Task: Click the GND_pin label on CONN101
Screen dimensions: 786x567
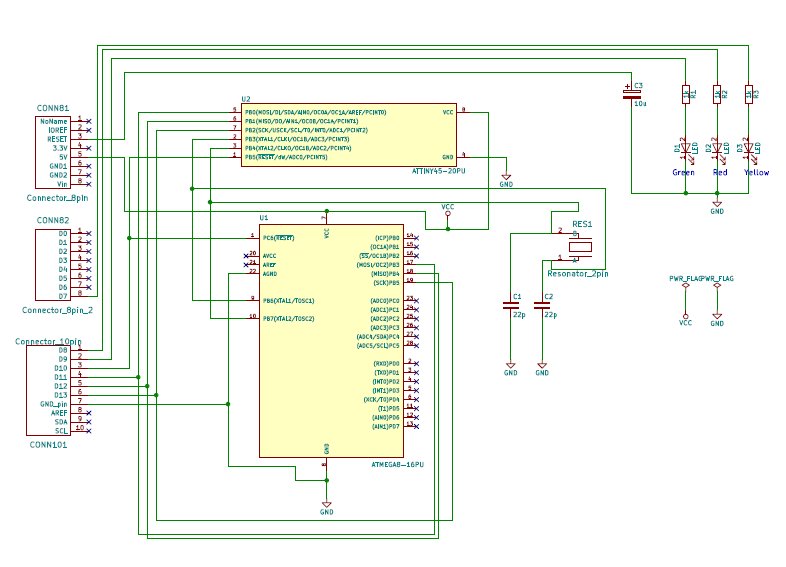Action: (54, 404)
